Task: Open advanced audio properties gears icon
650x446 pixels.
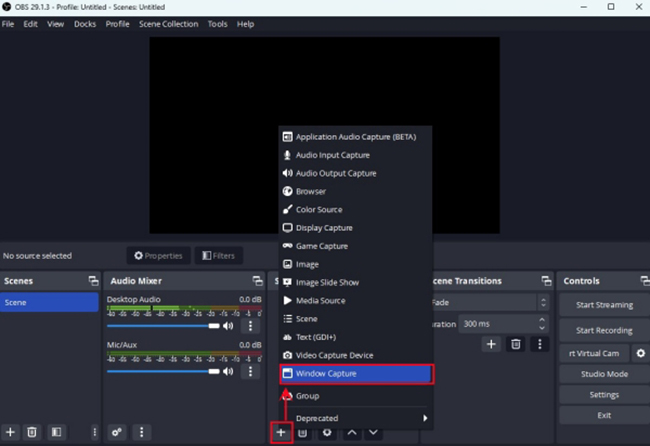Action: (x=117, y=432)
